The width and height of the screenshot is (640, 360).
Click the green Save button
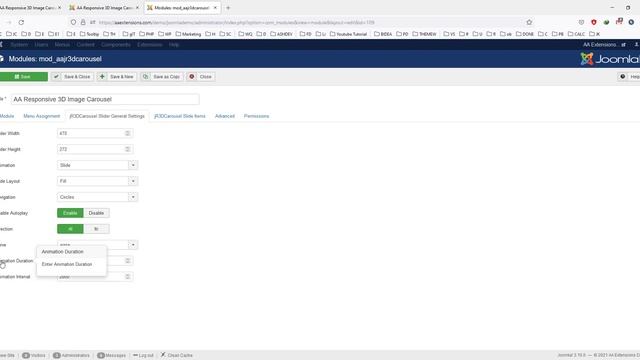tap(23, 77)
